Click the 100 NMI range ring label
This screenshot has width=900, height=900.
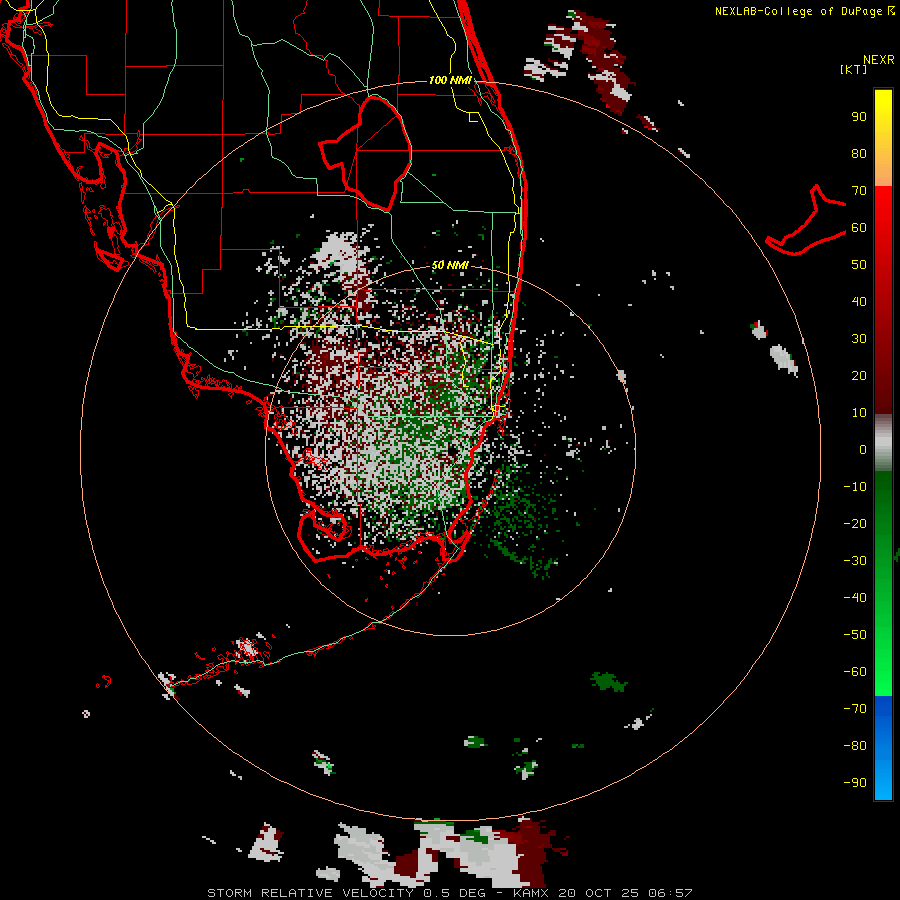(x=451, y=80)
